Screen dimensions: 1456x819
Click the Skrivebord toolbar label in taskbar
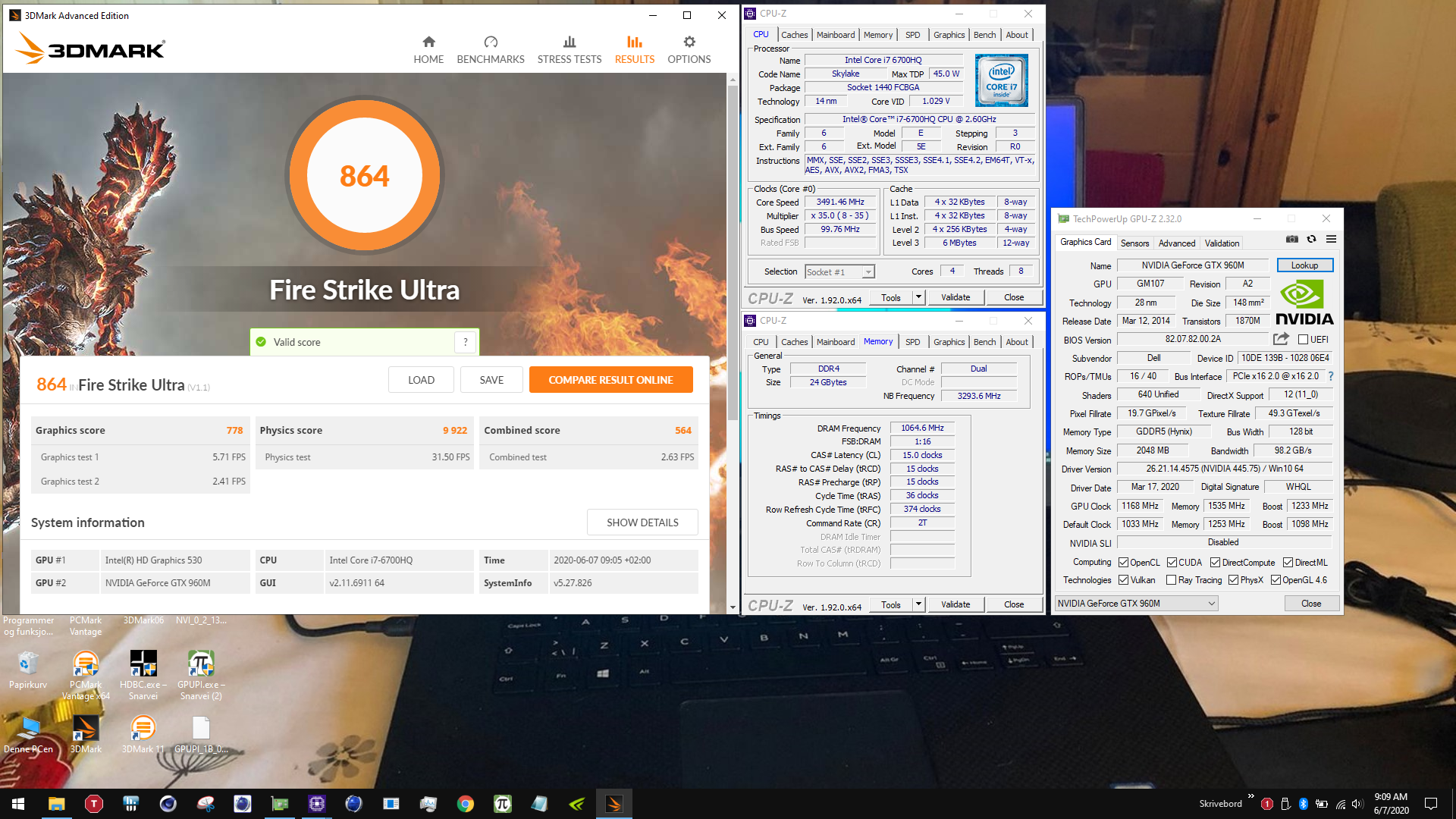tap(1220, 804)
